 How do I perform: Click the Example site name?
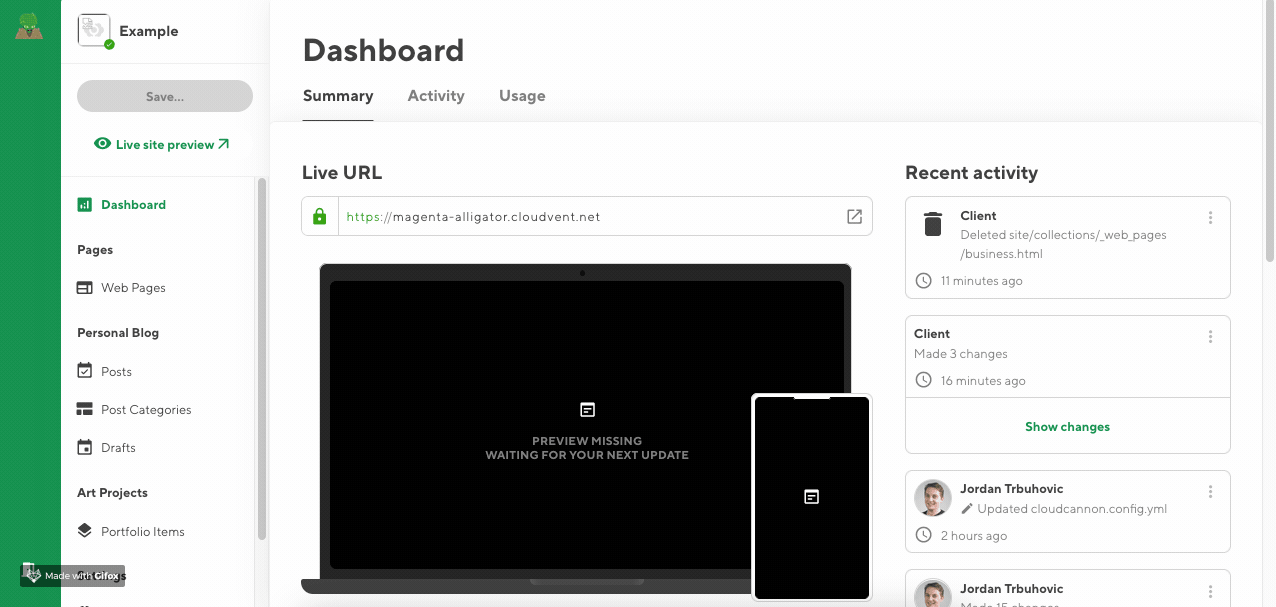tap(149, 31)
